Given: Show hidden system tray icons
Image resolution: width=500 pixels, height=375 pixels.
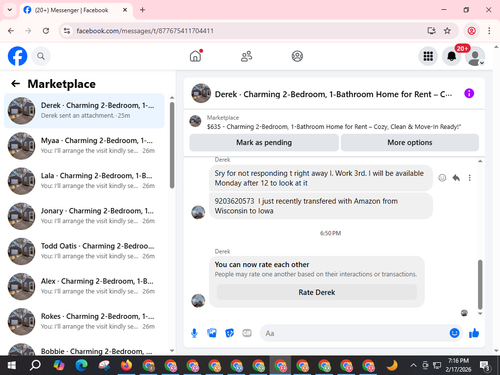Looking at the screenshot, I should coord(413,366).
